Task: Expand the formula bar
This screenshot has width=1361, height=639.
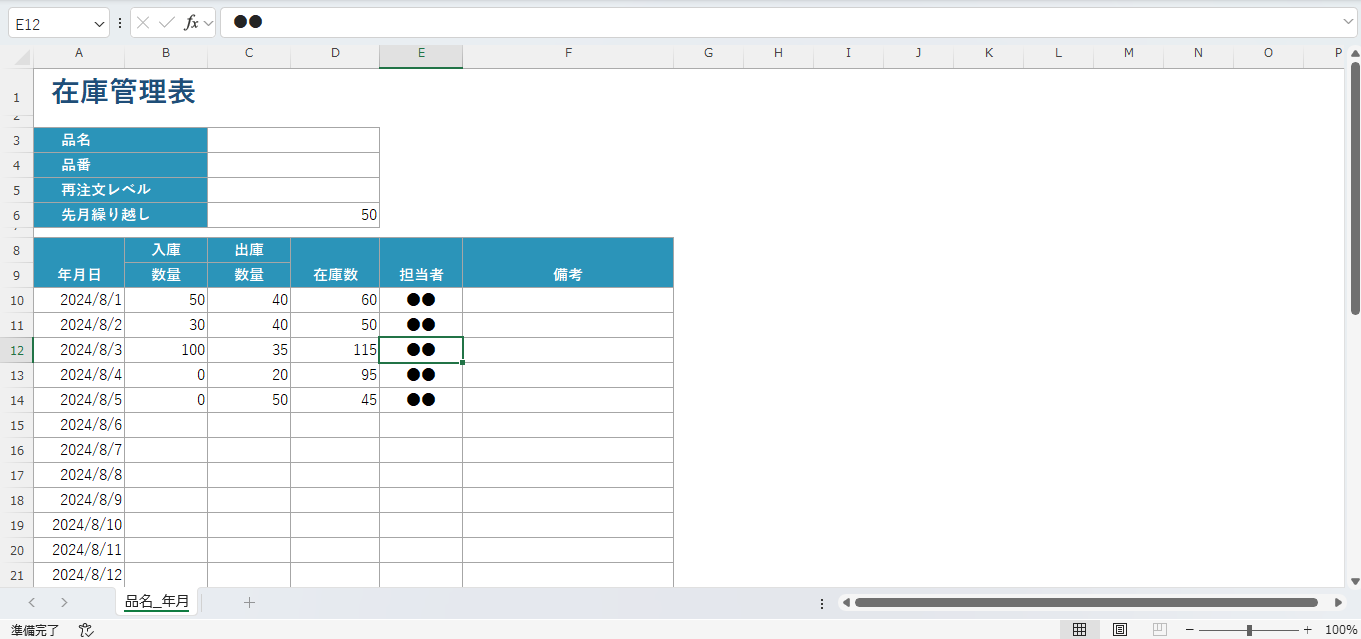Action: click(1348, 22)
